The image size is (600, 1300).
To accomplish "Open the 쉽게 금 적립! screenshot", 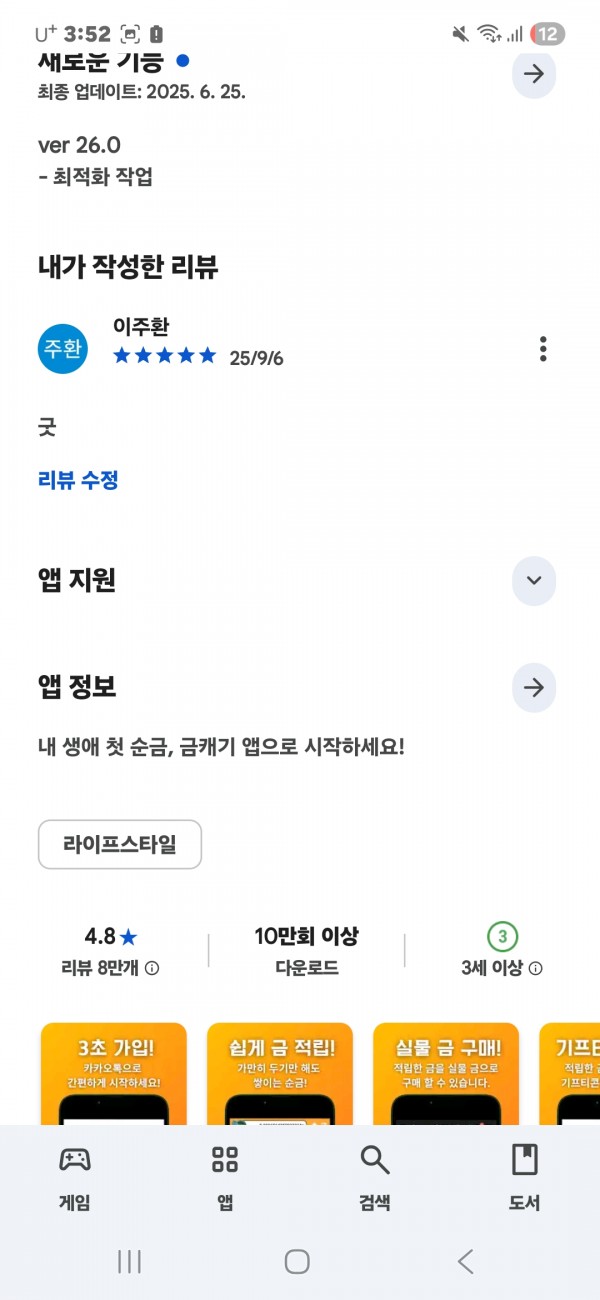I will [280, 1074].
